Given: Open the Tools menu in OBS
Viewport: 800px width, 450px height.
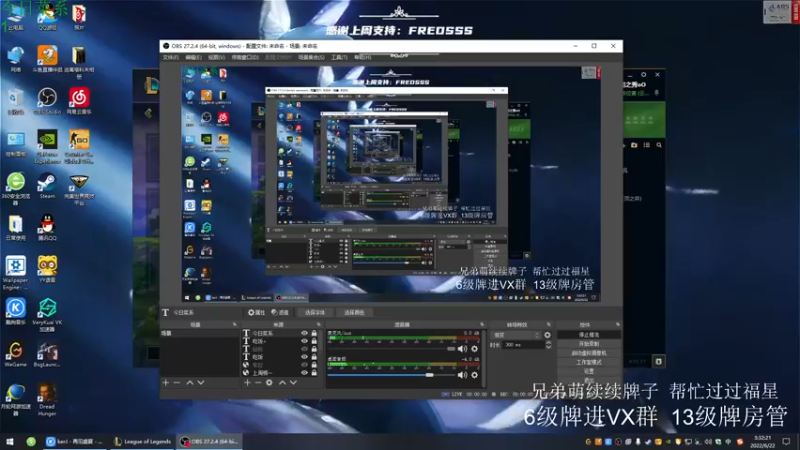Looking at the screenshot, I should 339,58.
